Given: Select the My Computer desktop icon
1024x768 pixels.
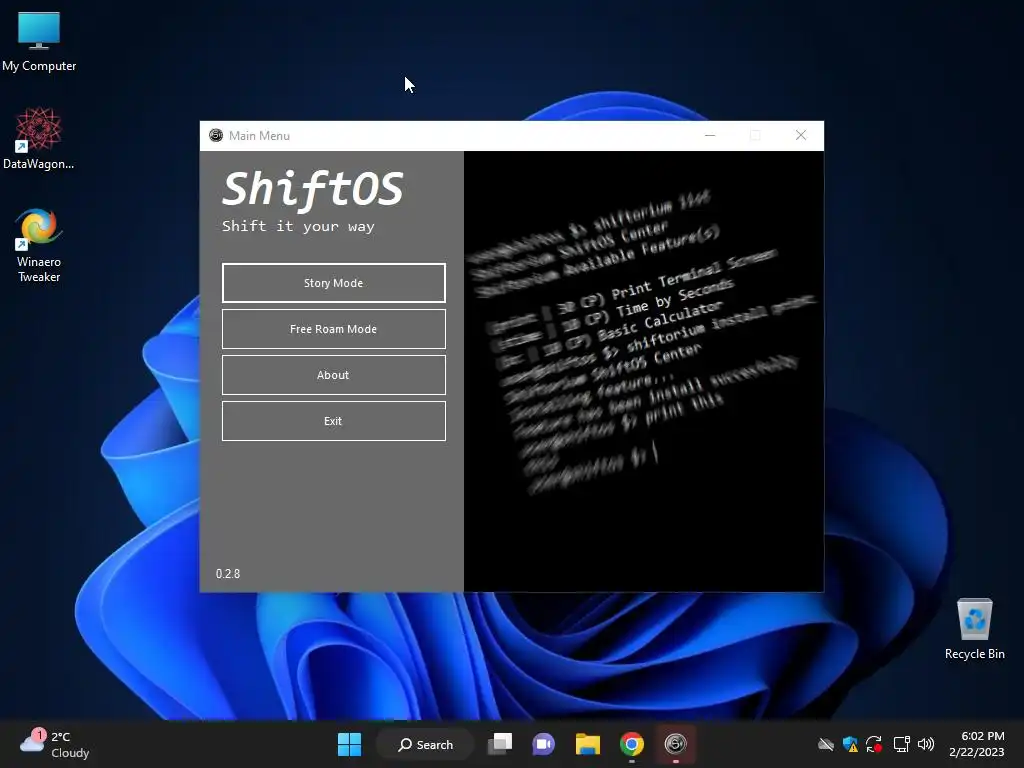Looking at the screenshot, I should [39, 41].
